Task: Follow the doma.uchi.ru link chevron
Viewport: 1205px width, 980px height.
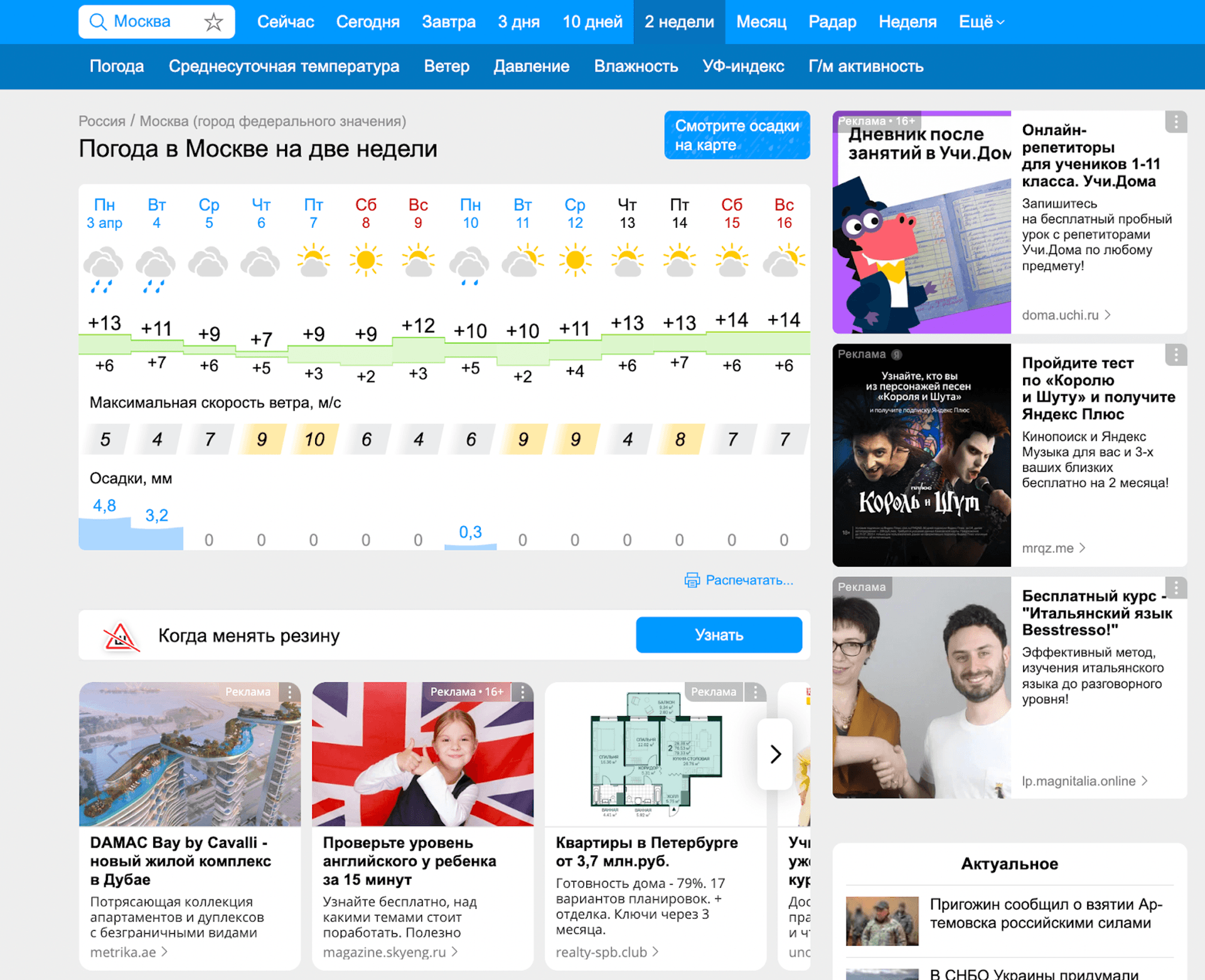Action: tap(1108, 315)
